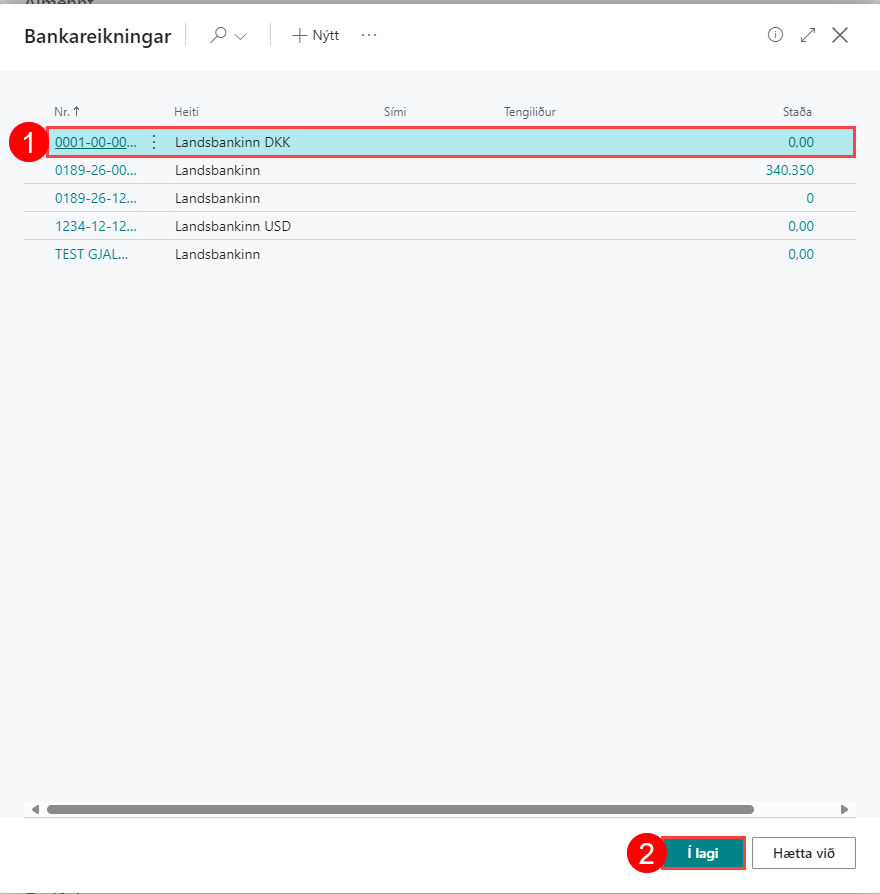Sort by the Nr. column header

pos(66,112)
